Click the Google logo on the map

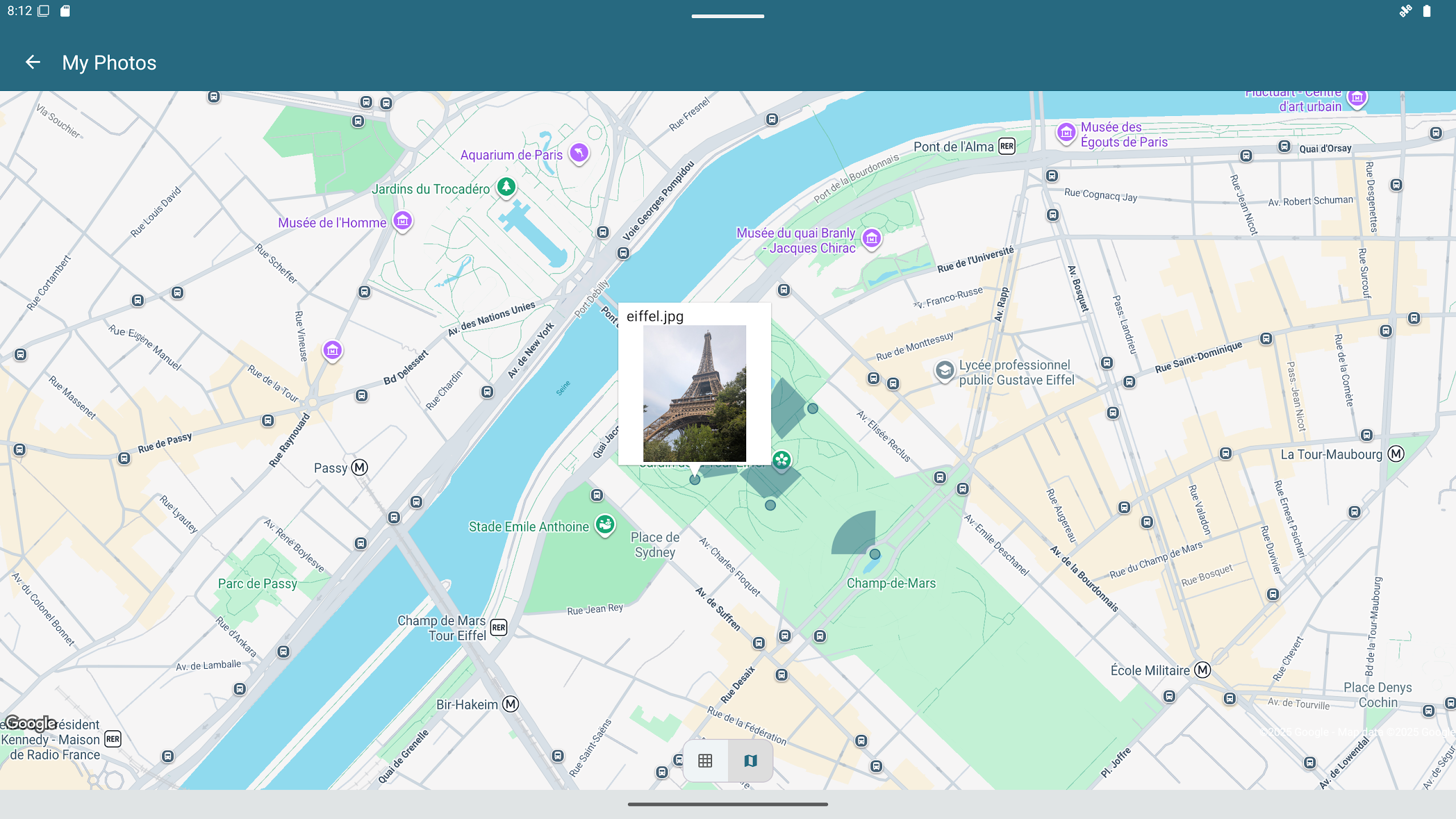pos(30,723)
